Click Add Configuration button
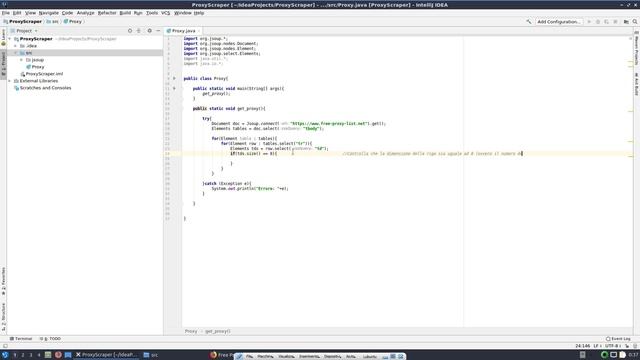This screenshot has width=640, height=360. pos(558,22)
